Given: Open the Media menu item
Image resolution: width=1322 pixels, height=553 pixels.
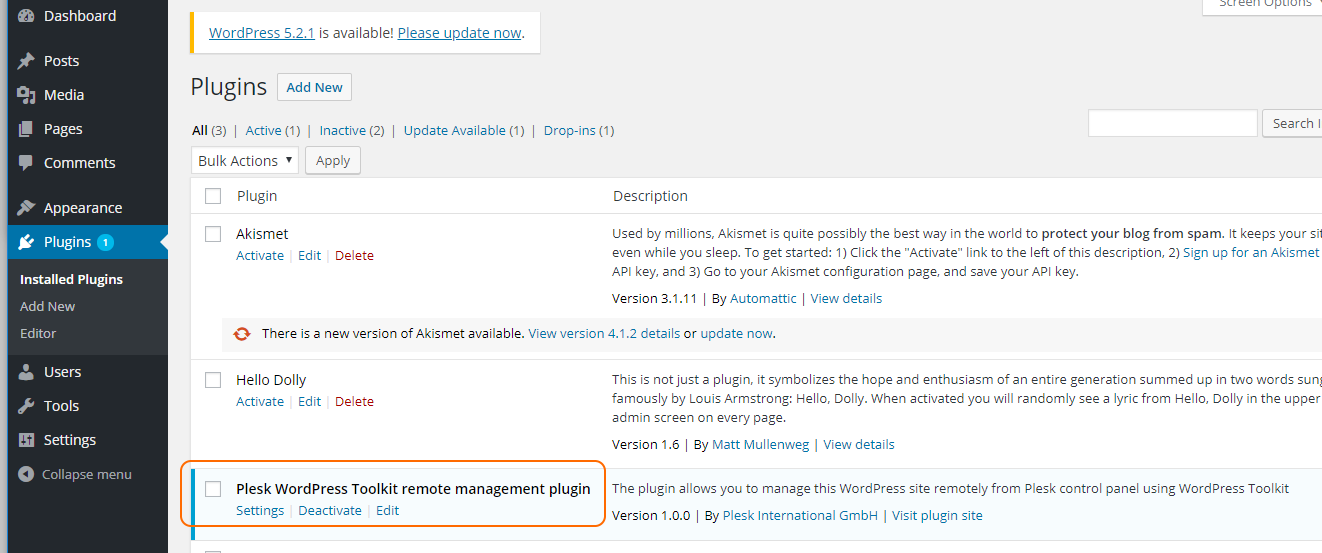Looking at the screenshot, I should [x=64, y=95].
